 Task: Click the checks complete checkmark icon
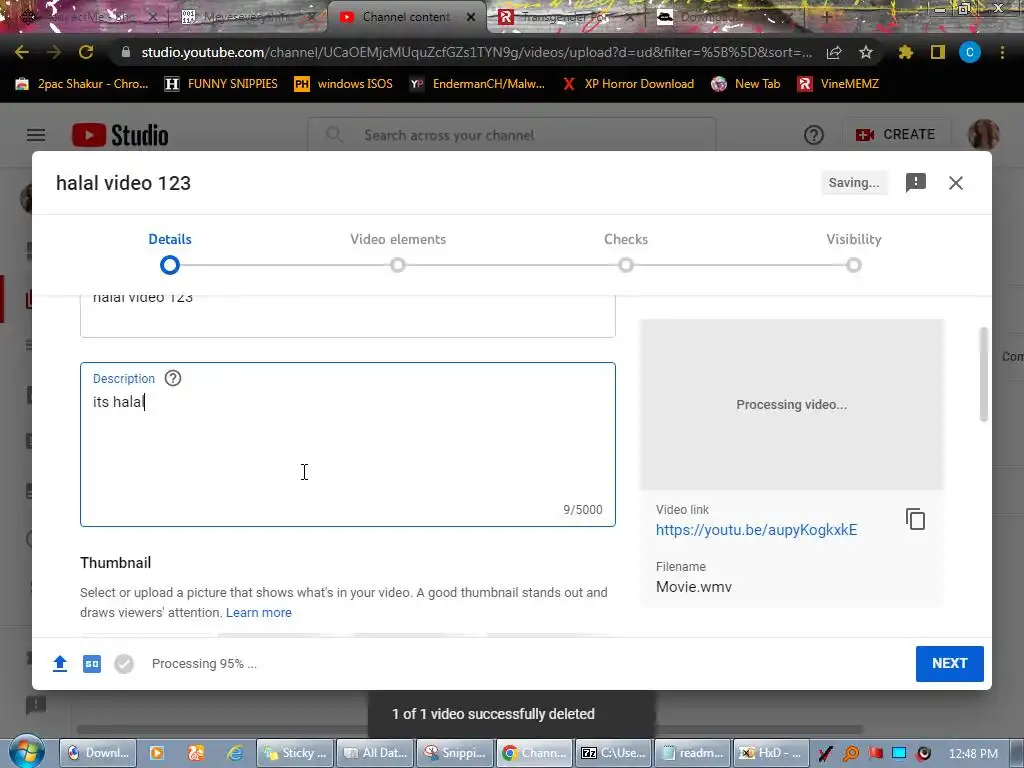pos(124,664)
